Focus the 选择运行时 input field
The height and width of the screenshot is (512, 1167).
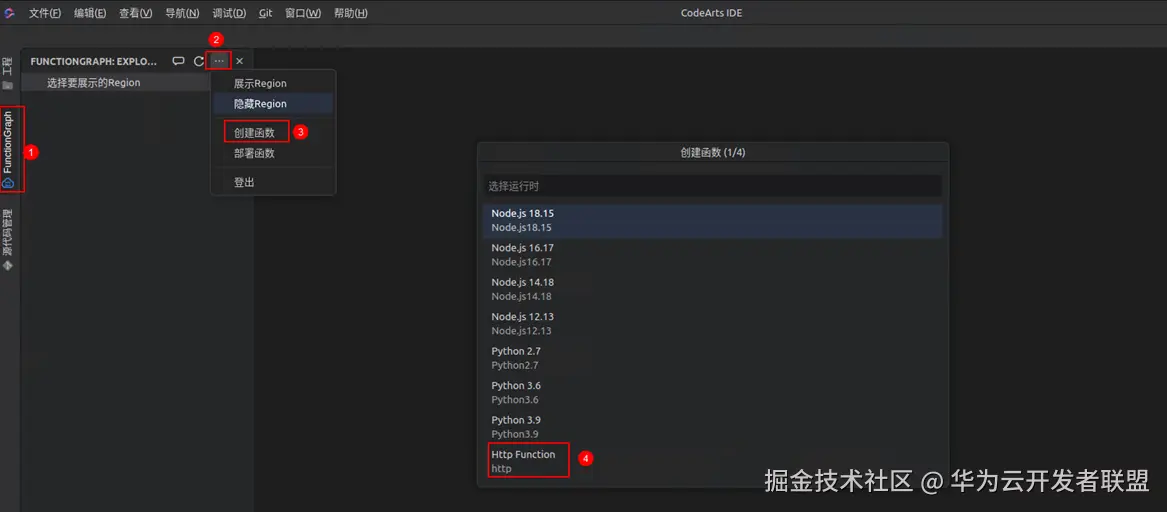click(712, 185)
